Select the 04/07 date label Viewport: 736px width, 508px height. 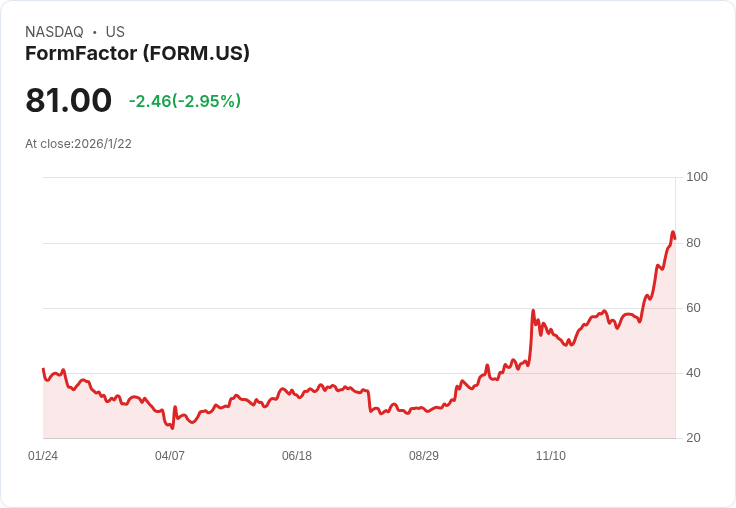point(170,456)
